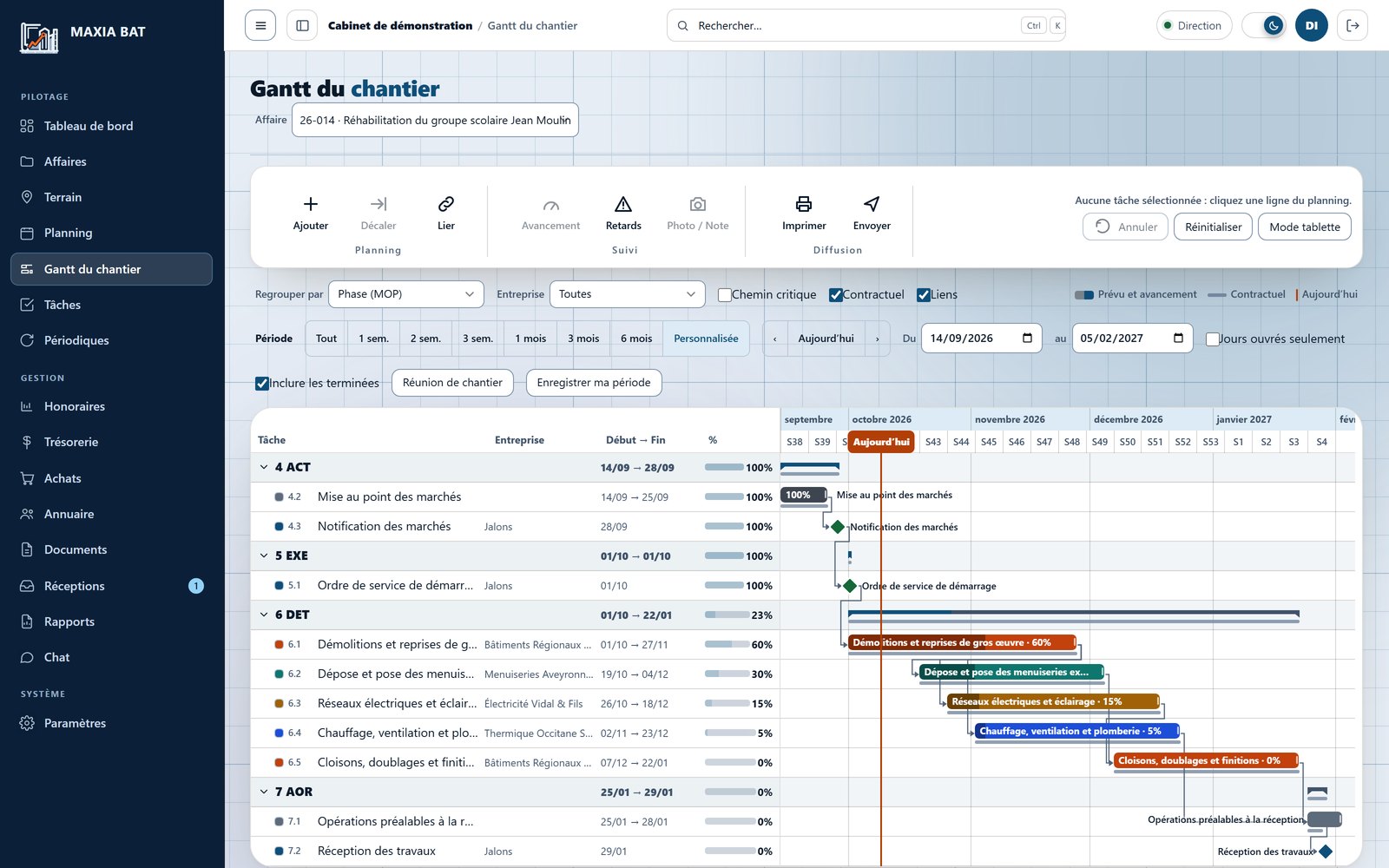Collapse the 7 AOR group
The height and width of the screenshot is (868, 1389).
point(264,792)
